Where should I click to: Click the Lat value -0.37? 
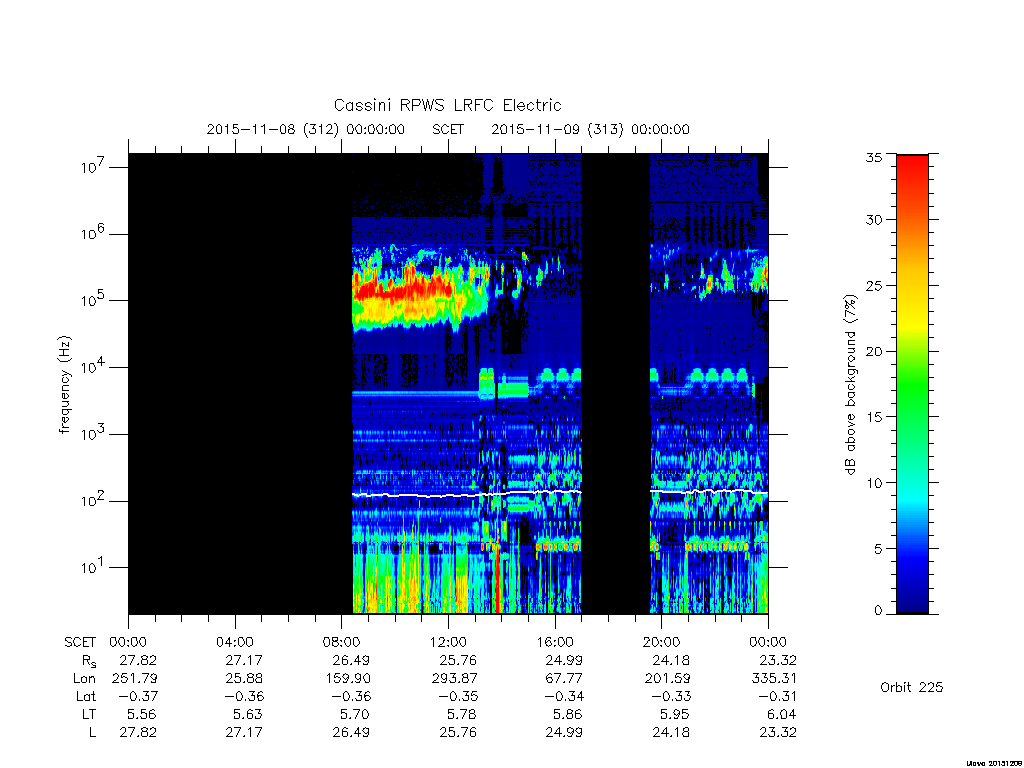pyautogui.click(x=138, y=696)
